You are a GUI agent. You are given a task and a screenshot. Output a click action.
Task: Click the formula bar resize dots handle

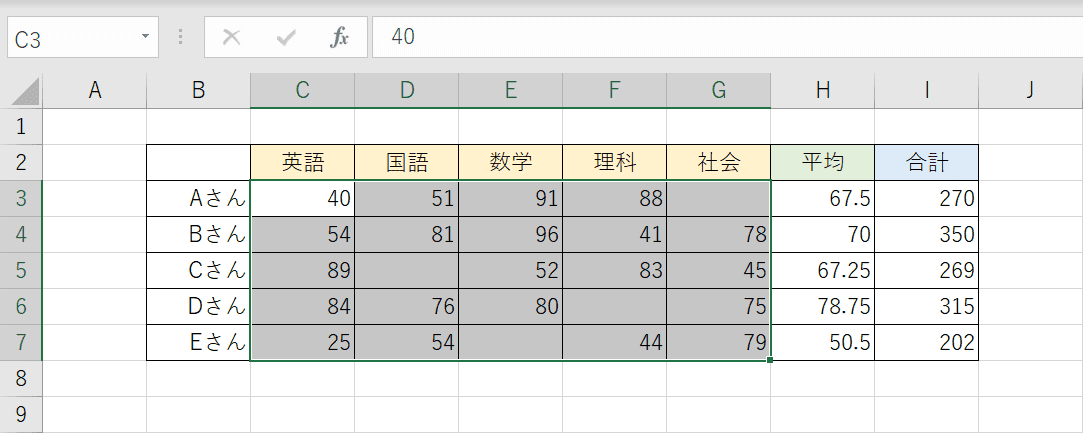click(x=181, y=37)
